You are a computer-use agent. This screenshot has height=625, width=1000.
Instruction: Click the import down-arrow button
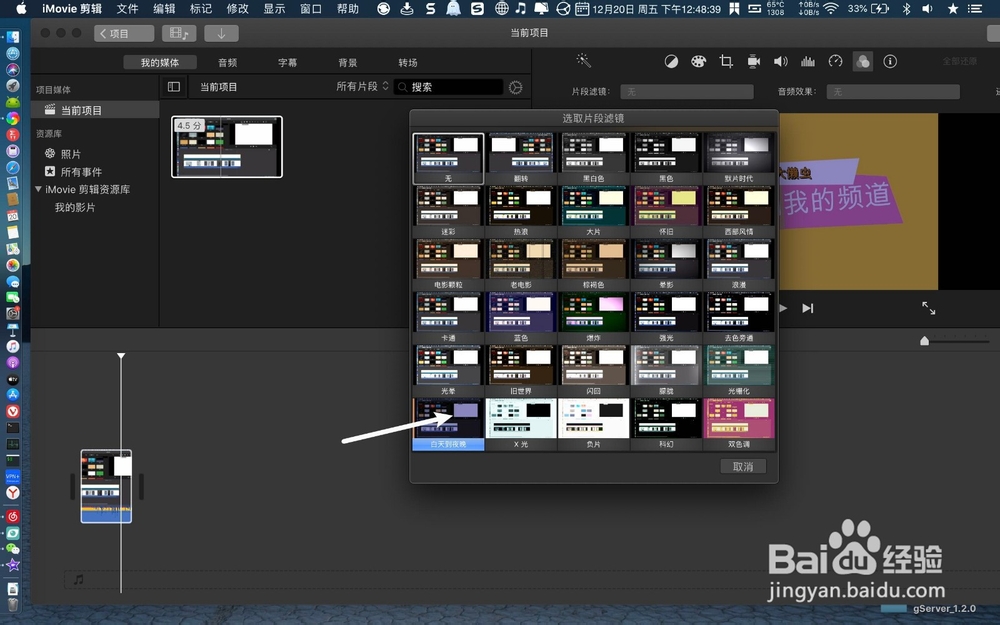221,33
